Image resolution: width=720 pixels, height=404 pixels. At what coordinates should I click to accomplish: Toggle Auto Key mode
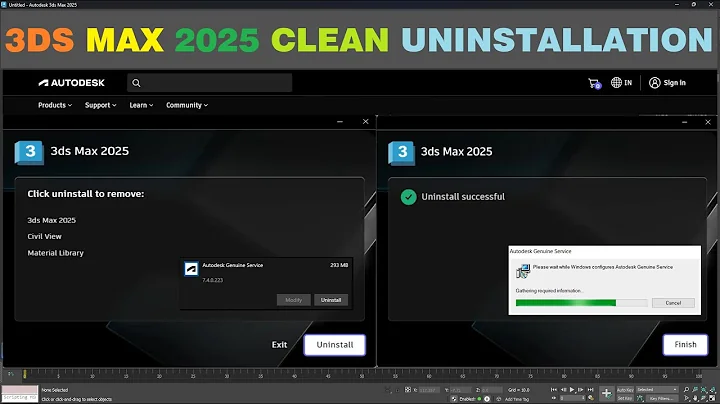point(625,390)
